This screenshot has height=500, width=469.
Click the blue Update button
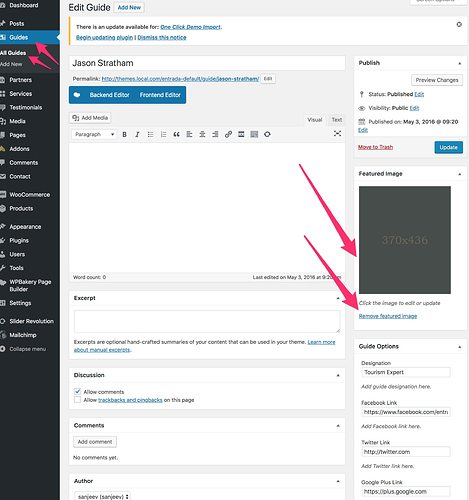[x=449, y=147]
